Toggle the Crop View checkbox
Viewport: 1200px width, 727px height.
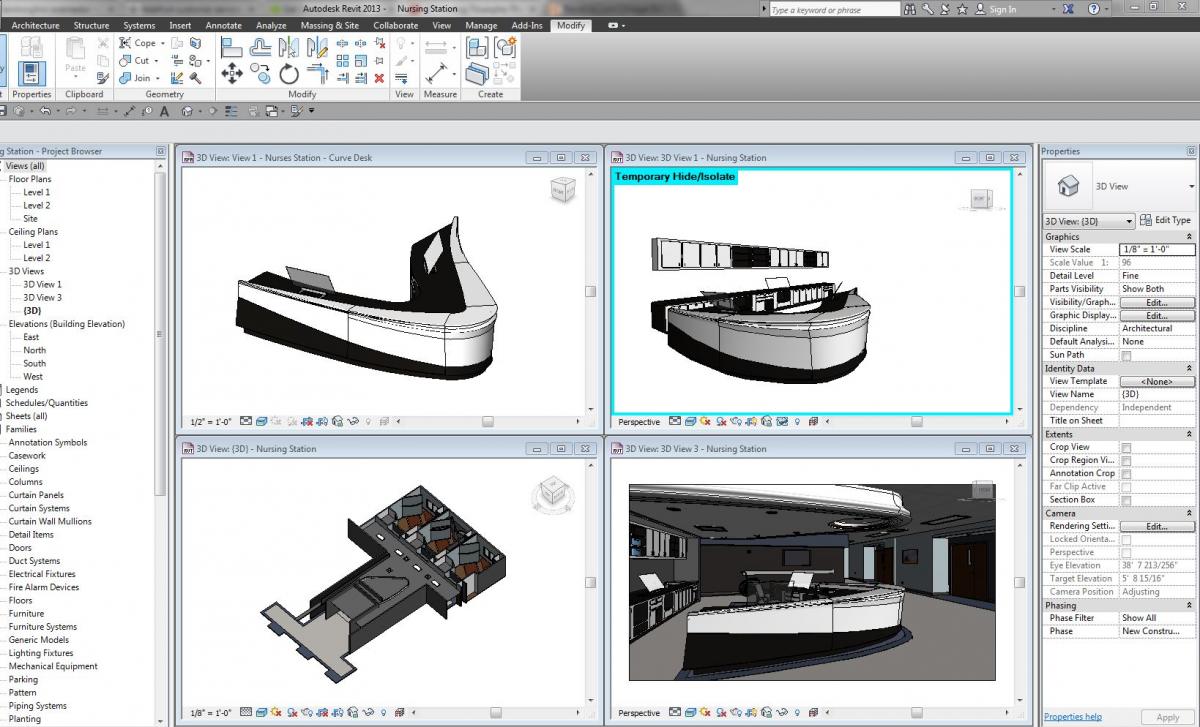click(x=1126, y=447)
